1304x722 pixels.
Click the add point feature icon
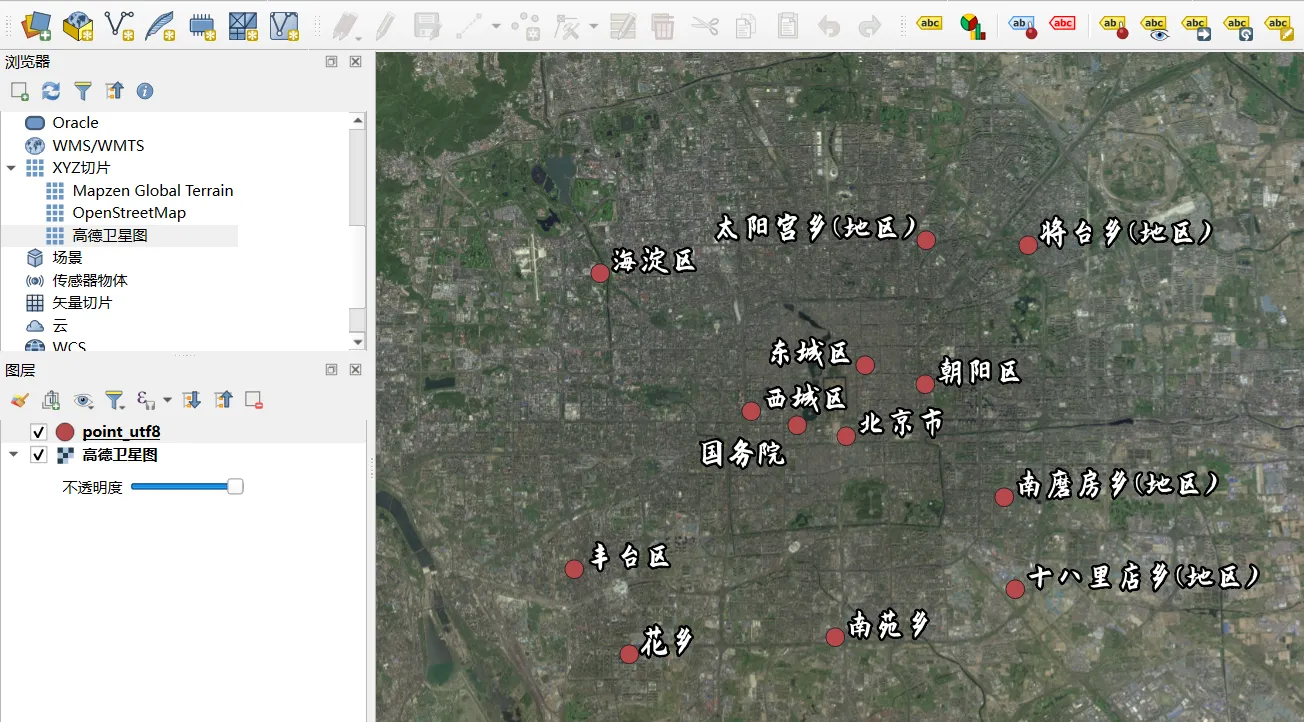pyautogui.click(x=525, y=25)
